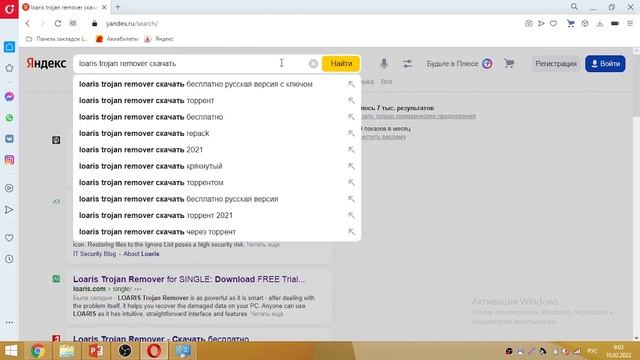Open VK in Opera sidebar
The image size is (640, 360).
[9, 139]
